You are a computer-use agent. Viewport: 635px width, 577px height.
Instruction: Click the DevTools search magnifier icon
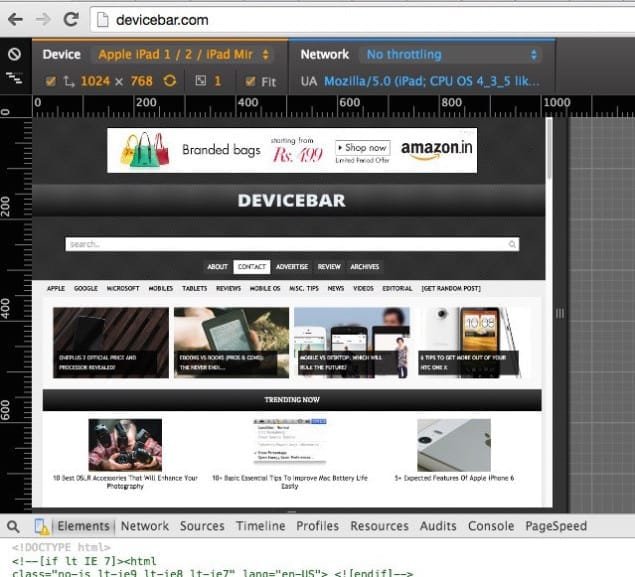pyautogui.click(x=13, y=526)
